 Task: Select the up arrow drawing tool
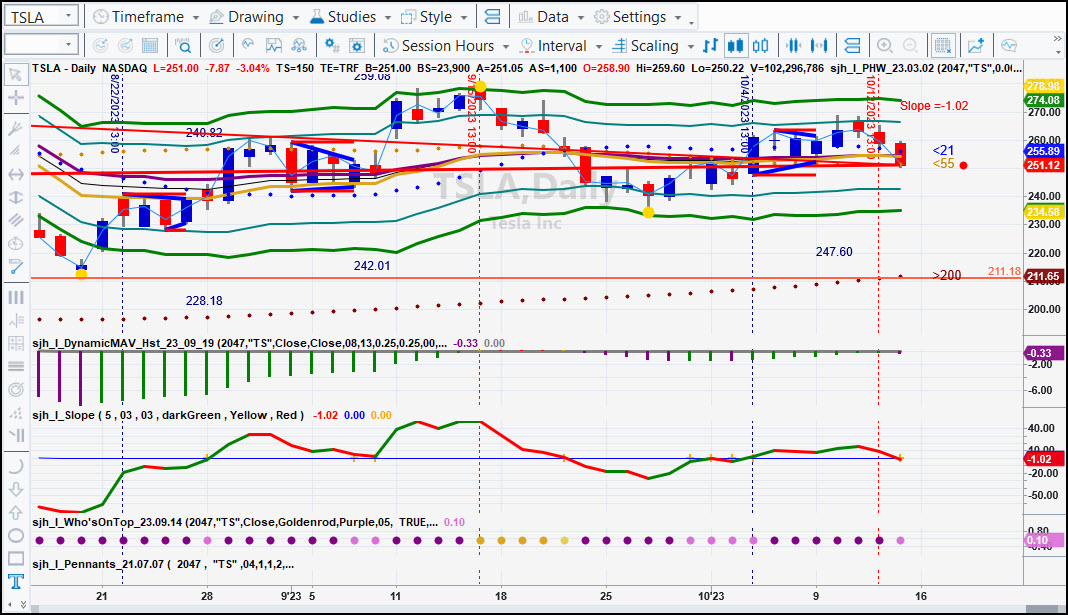pos(15,512)
